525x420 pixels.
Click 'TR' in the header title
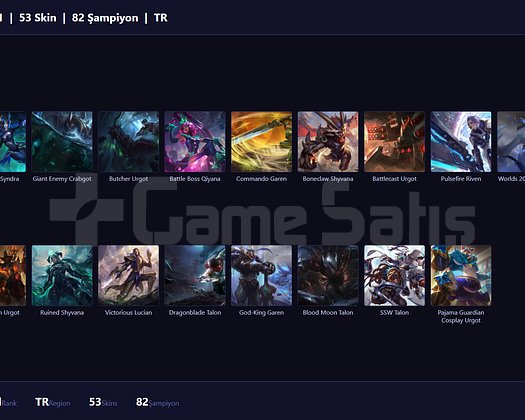coord(161,18)
